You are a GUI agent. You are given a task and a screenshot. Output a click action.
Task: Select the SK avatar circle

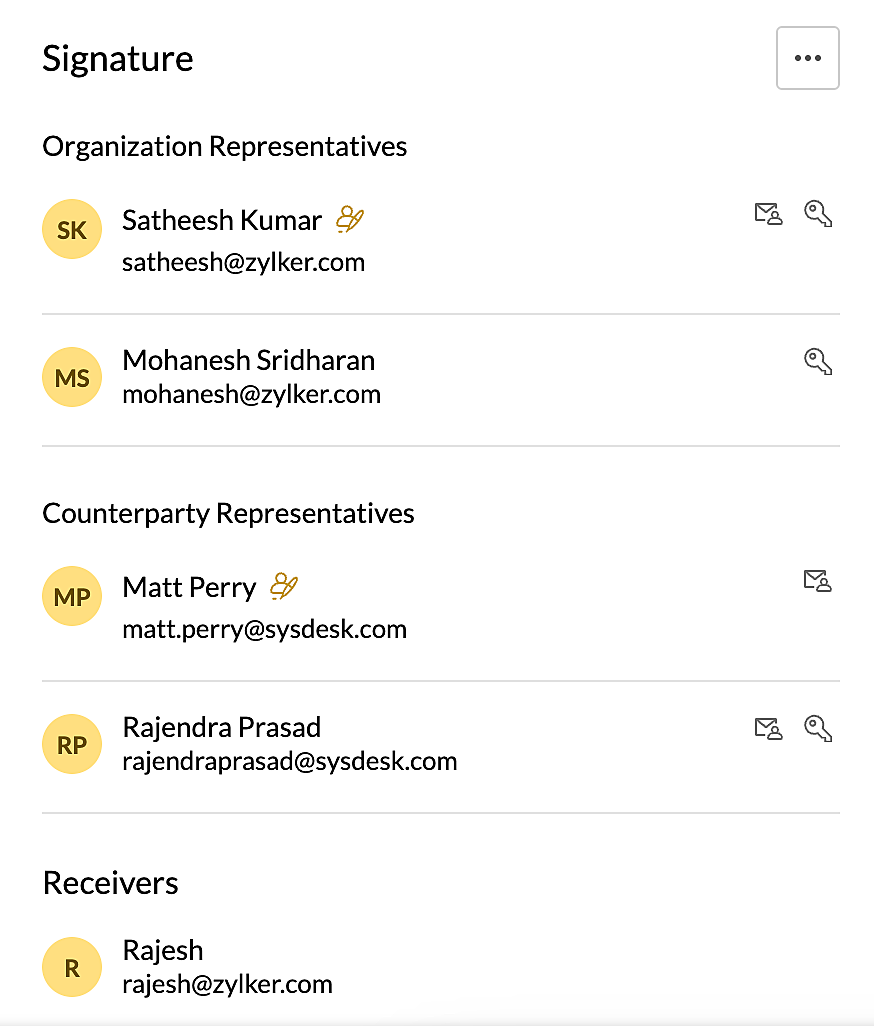pos(72,229)
